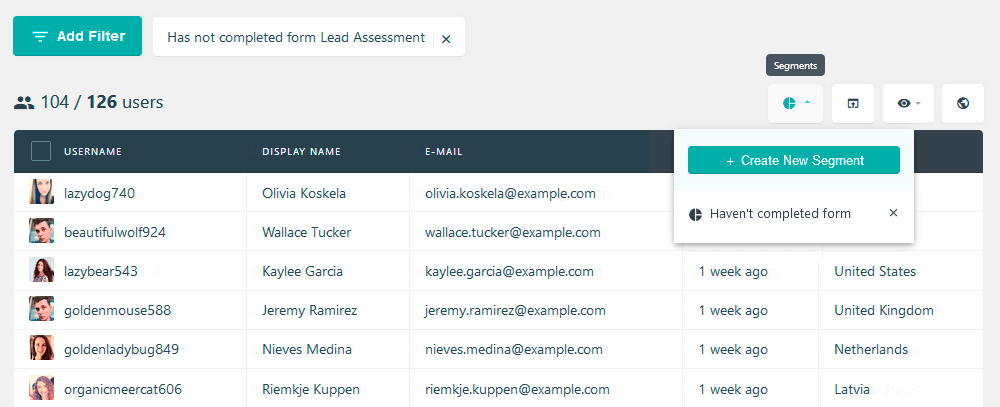Click lazydog740's avatar thumbnail

(x=41, y=192)
